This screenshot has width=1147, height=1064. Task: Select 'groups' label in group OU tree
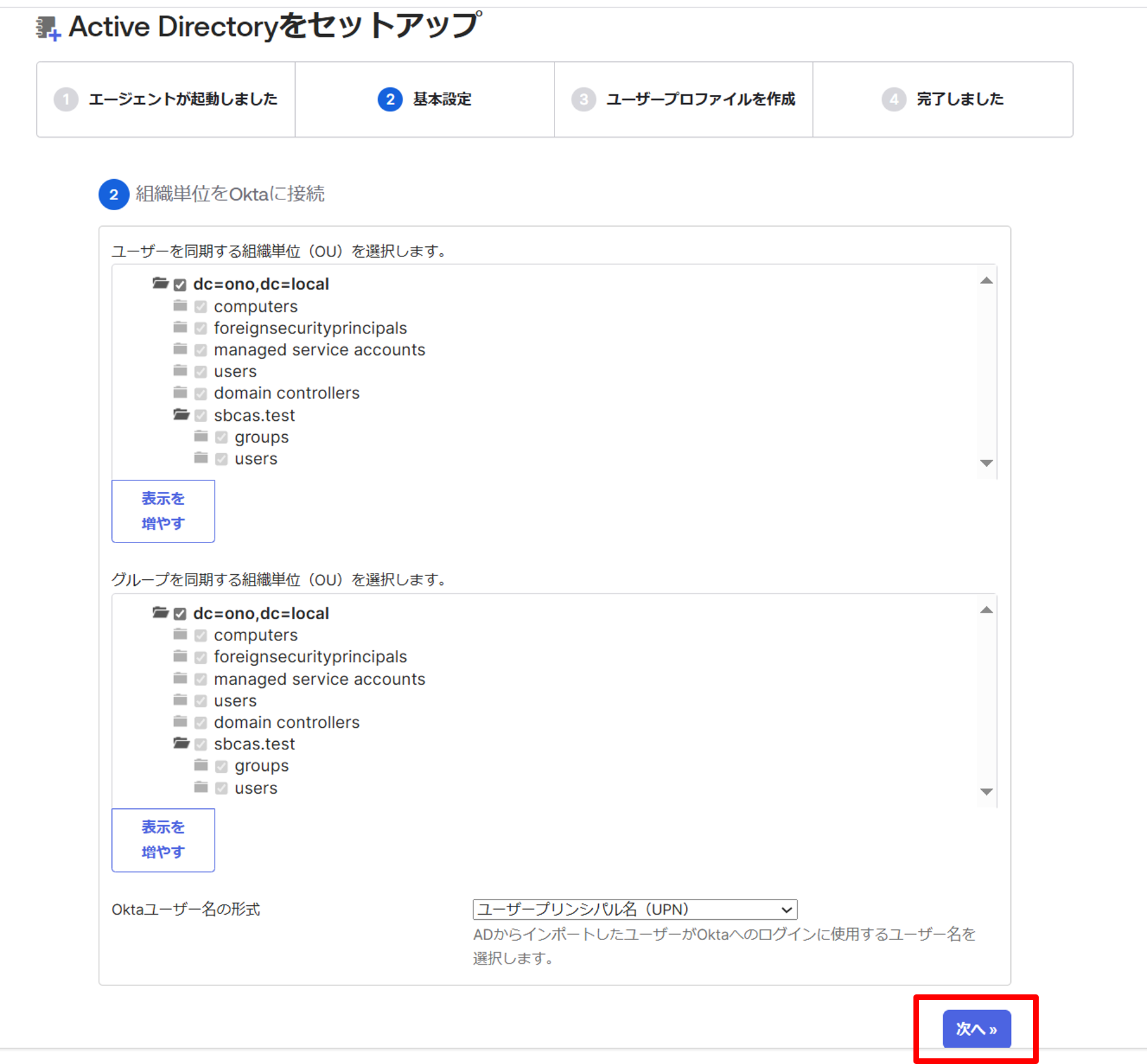[261, 767]
